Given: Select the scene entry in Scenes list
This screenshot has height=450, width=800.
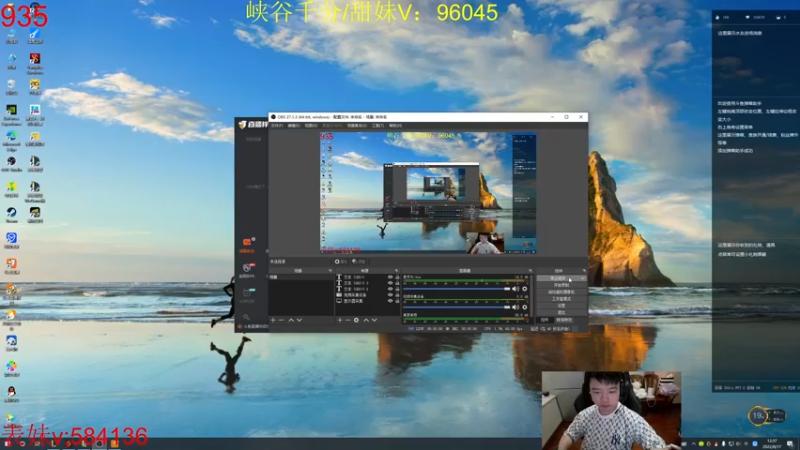Looking at the screenshot, I should coord(301,277).
